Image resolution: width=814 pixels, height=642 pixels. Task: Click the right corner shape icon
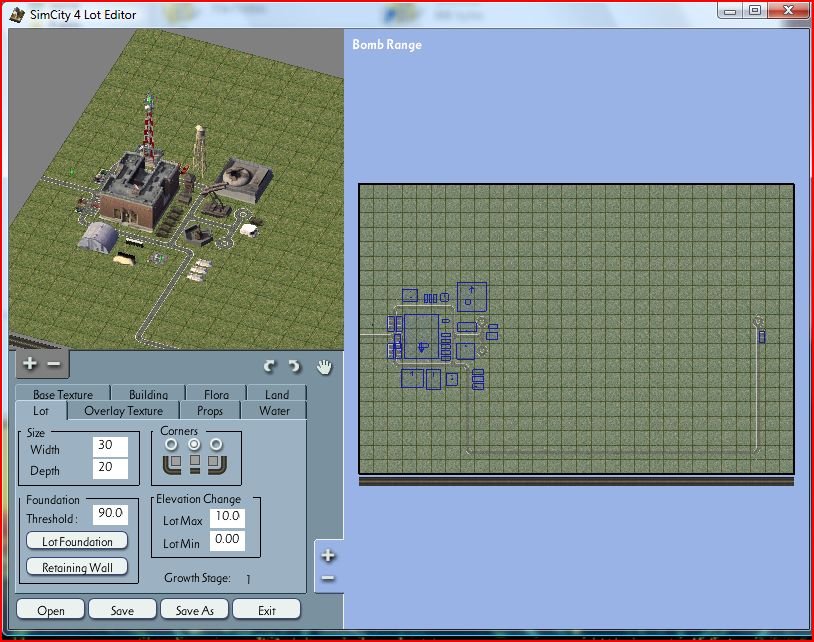point(217,465)
